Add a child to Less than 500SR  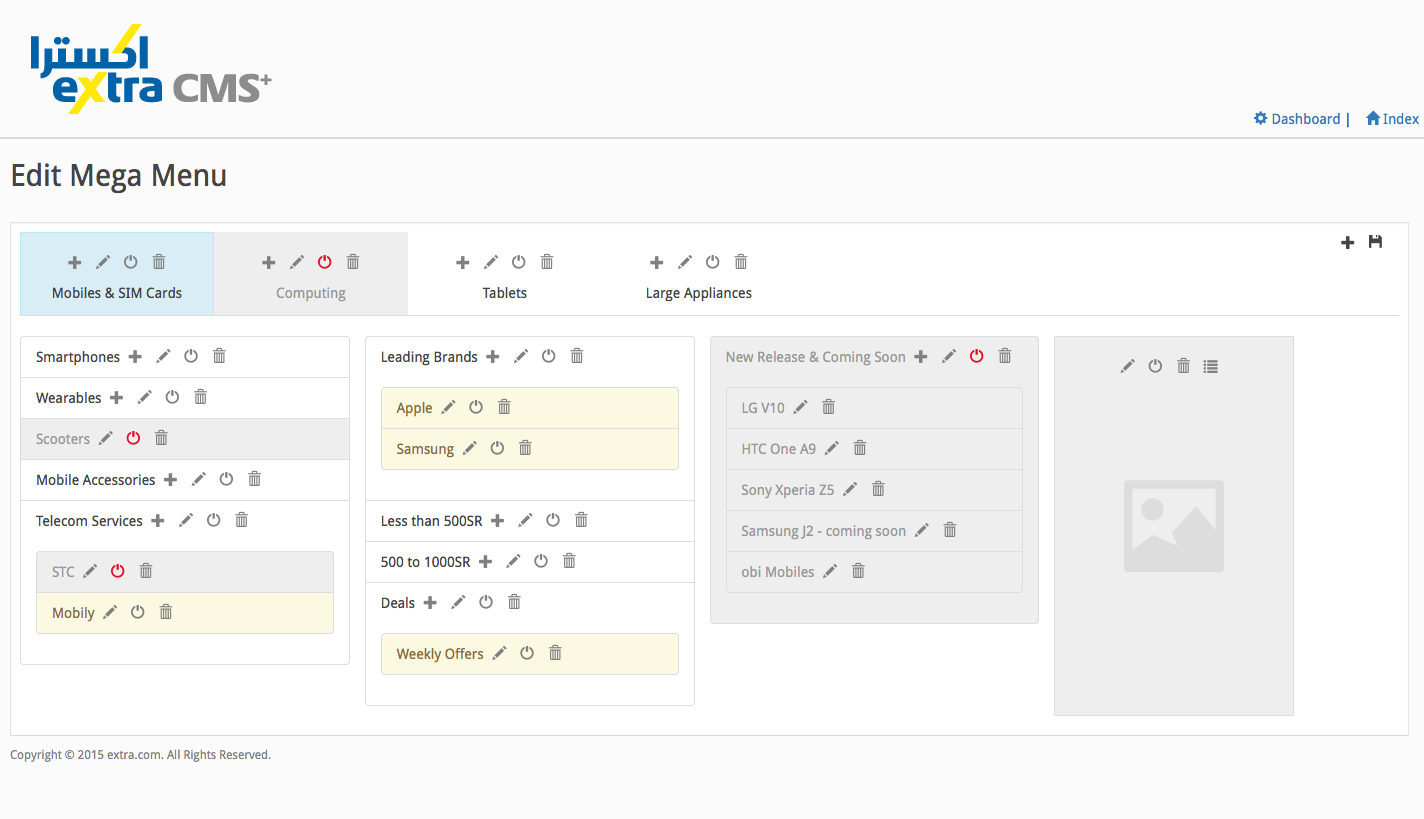pos(498,520)
